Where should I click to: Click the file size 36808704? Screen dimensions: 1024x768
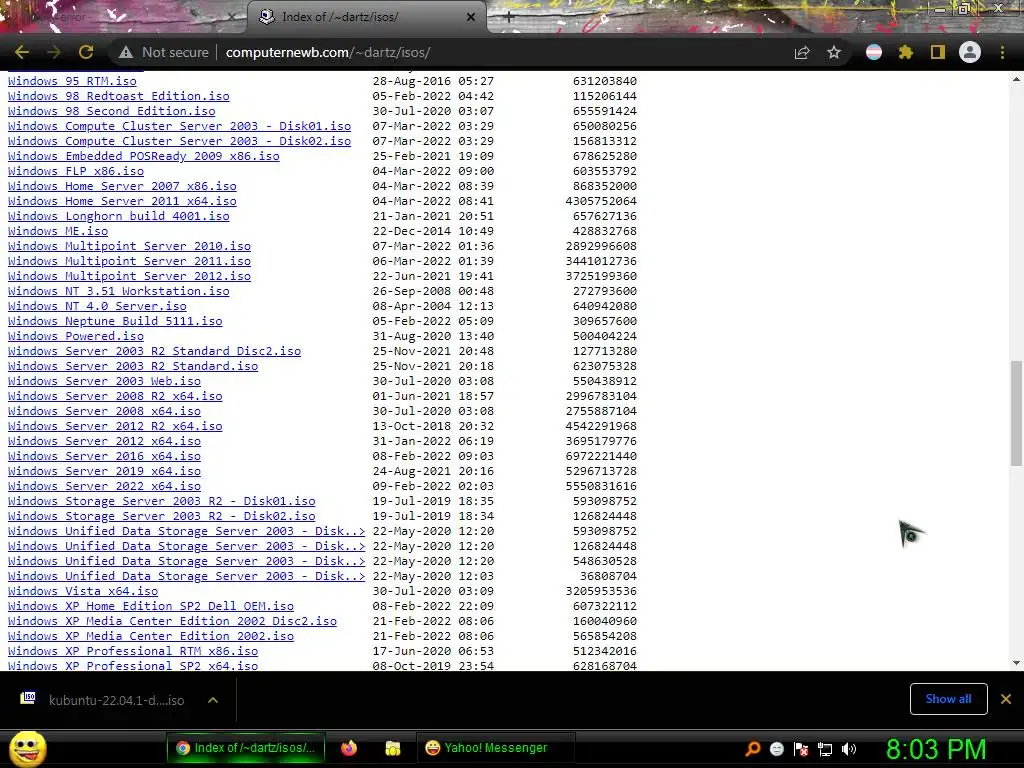pyautogui.click(x=608, y=577)
